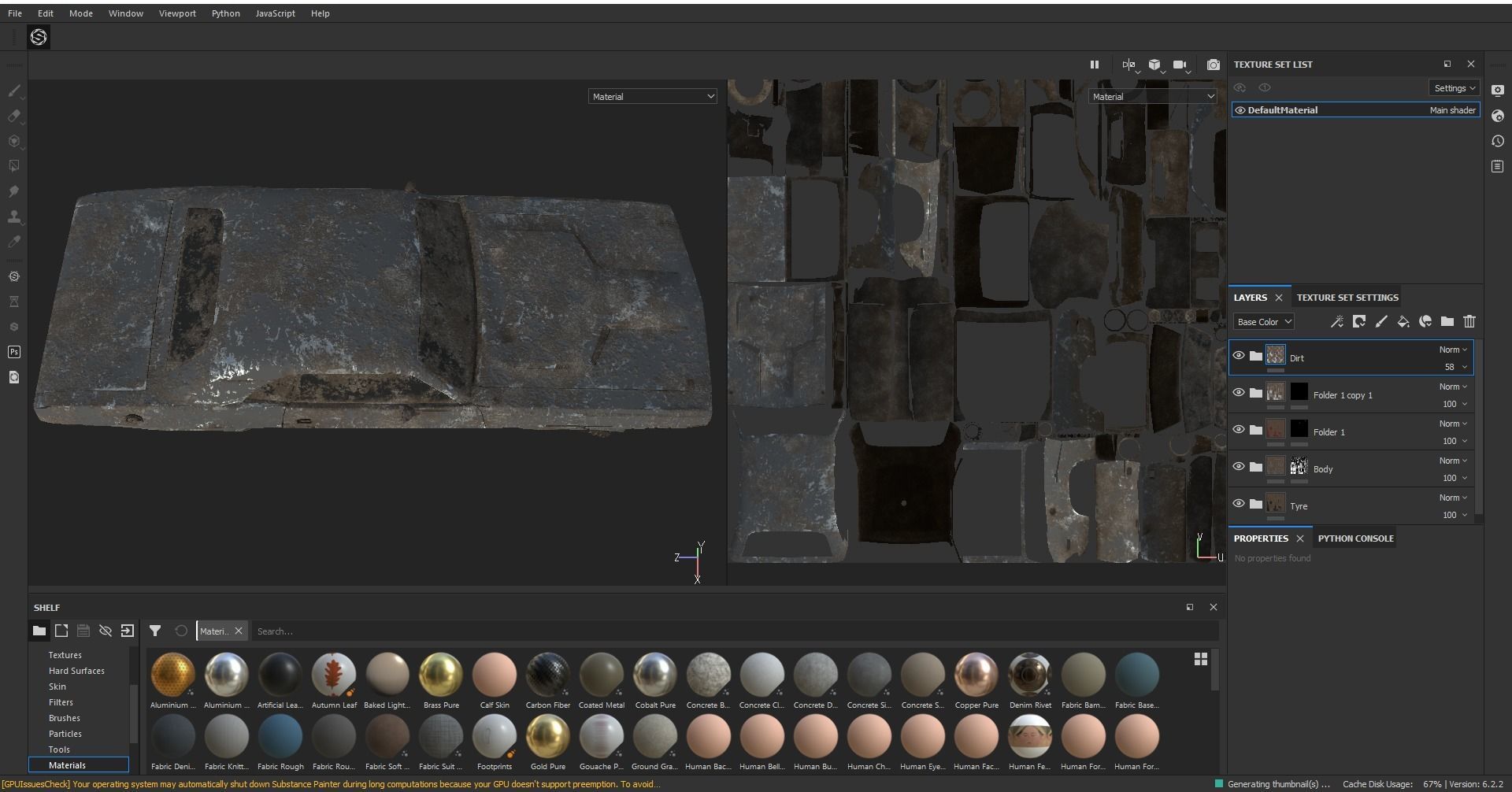Toggle visibility of the Tyre layer
1512x792 pixels.
1239,504
